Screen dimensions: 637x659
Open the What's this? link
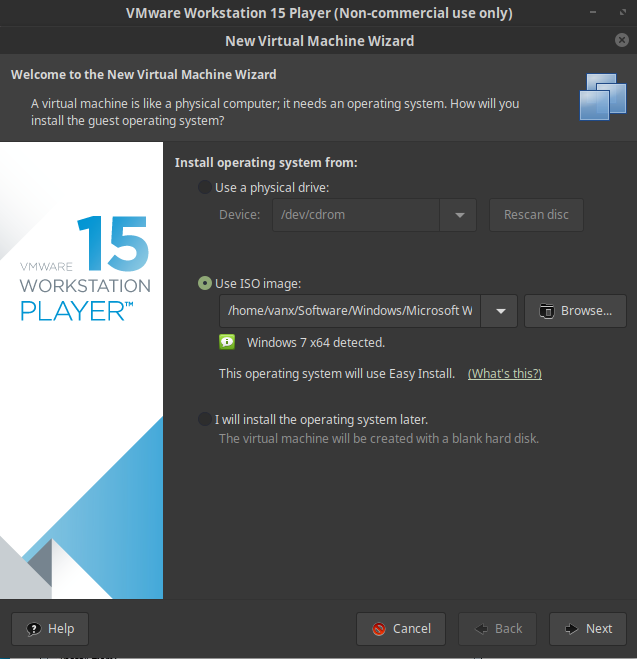pos(505,374)
